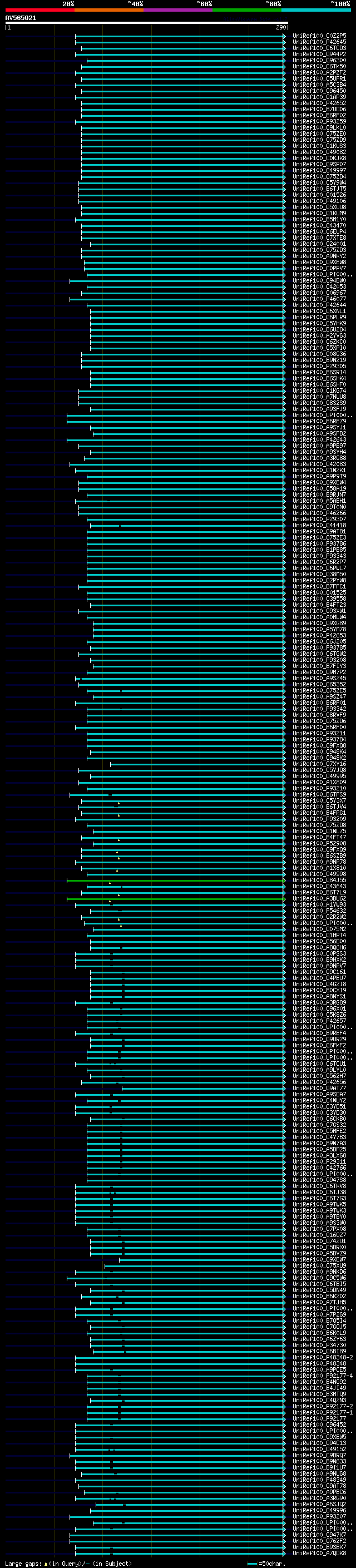356x1568 pixels.
Task: Select the UniRef100_O49995 label
Action: [x=319, y=776]
